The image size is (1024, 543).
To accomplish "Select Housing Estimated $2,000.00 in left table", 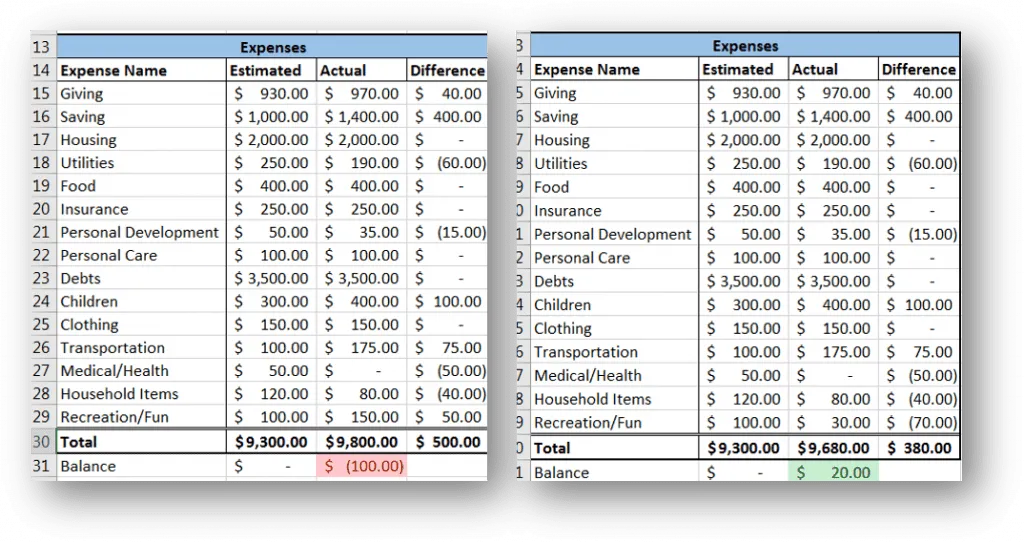I will pos(271,140).
